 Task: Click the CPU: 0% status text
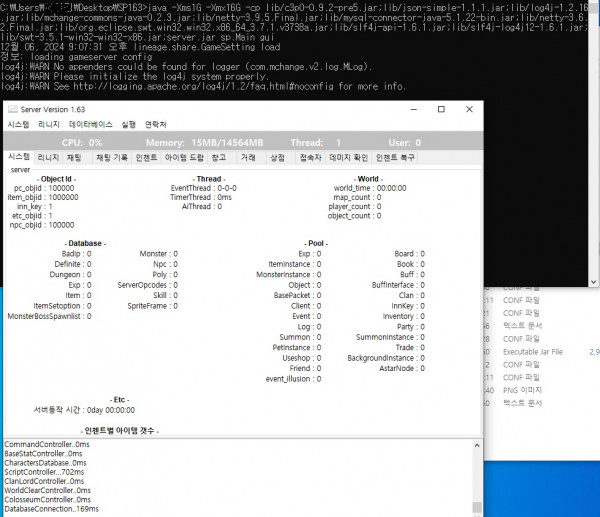pos(82,143)
